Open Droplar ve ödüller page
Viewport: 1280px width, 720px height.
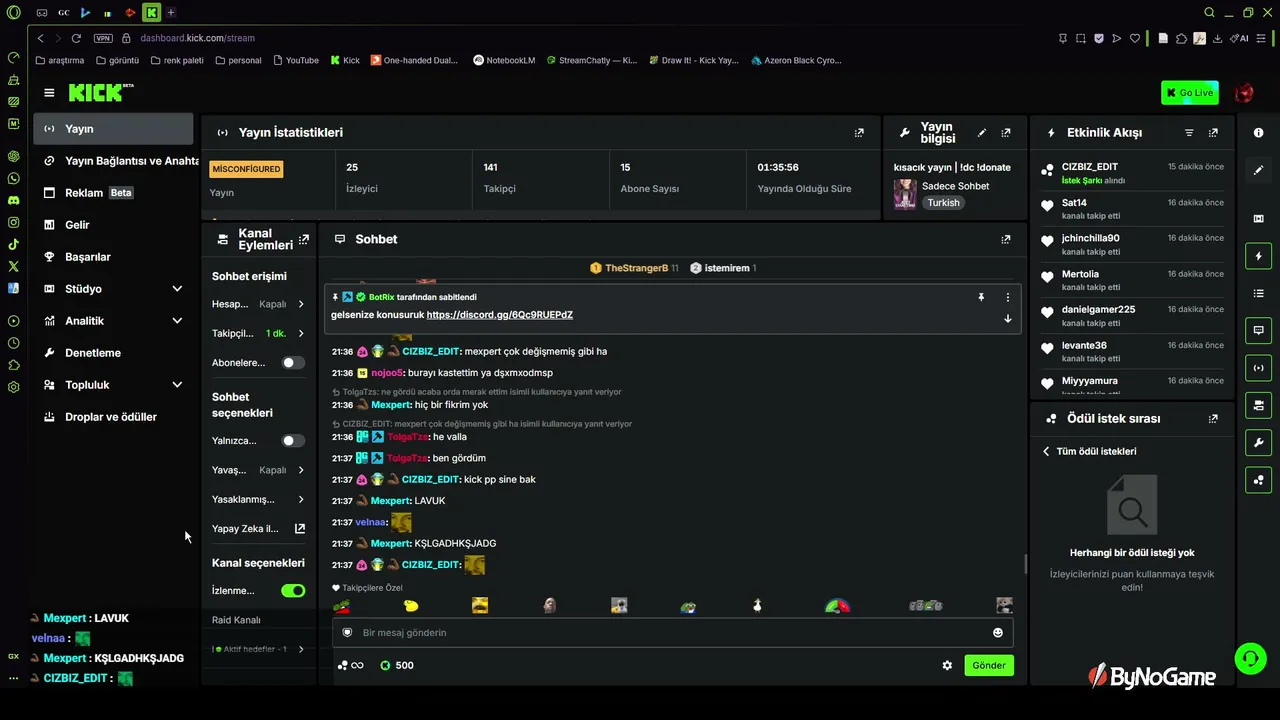click(x=113, y=417)
